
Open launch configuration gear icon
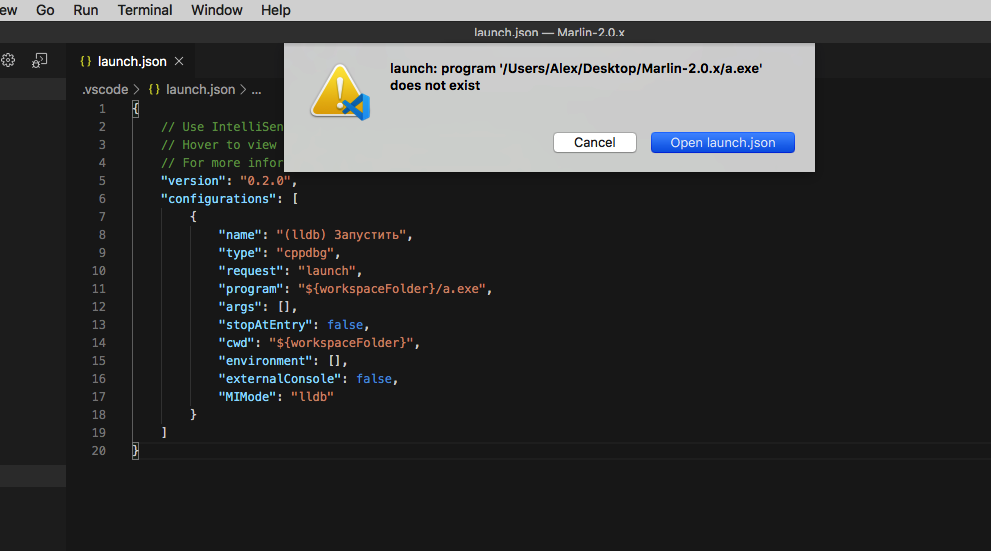tap(8, 61)
